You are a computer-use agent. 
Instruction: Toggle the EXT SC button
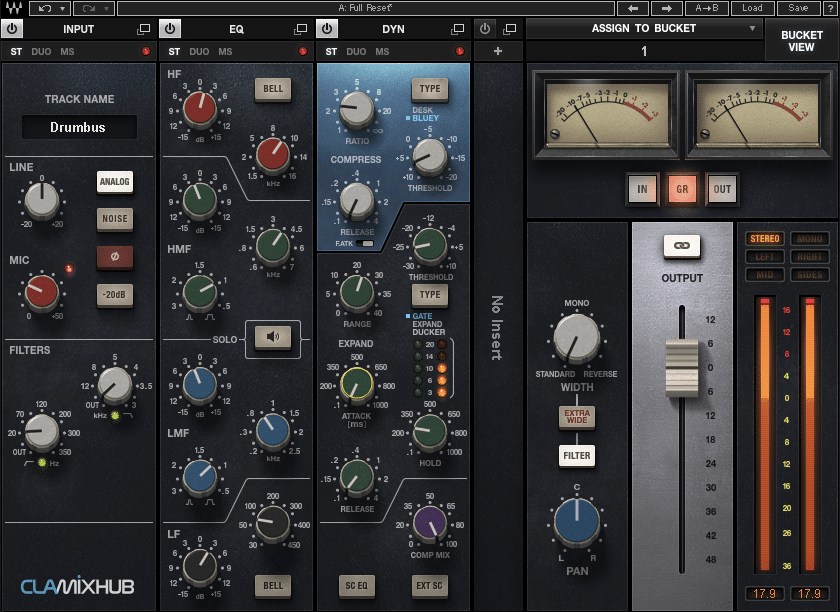[430, 586]
